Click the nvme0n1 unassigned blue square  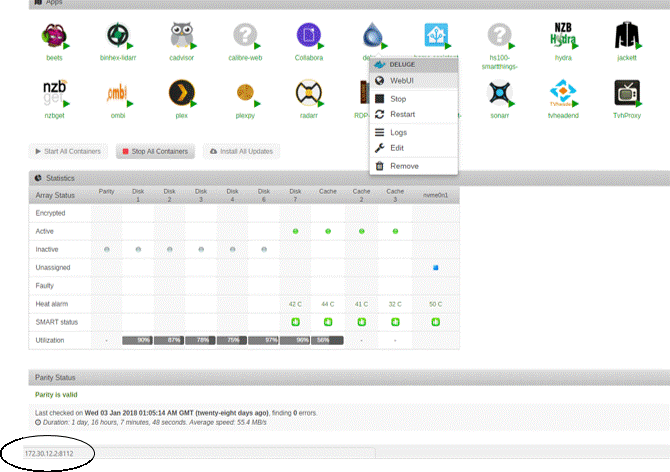coord(435,268)
